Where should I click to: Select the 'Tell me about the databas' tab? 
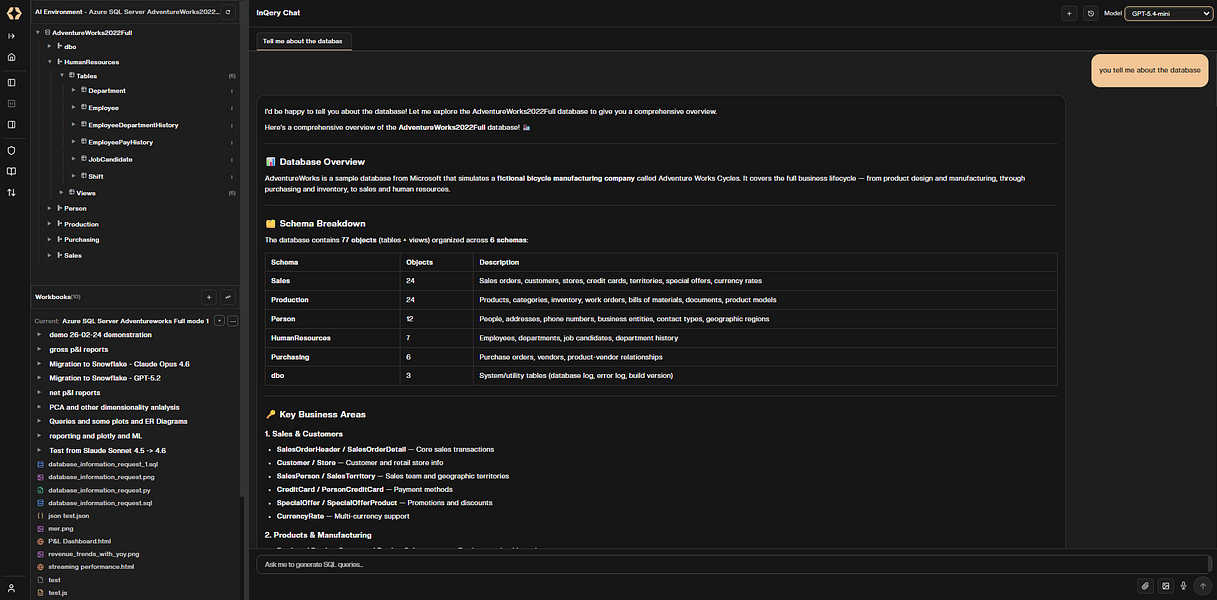click(302, 41)
